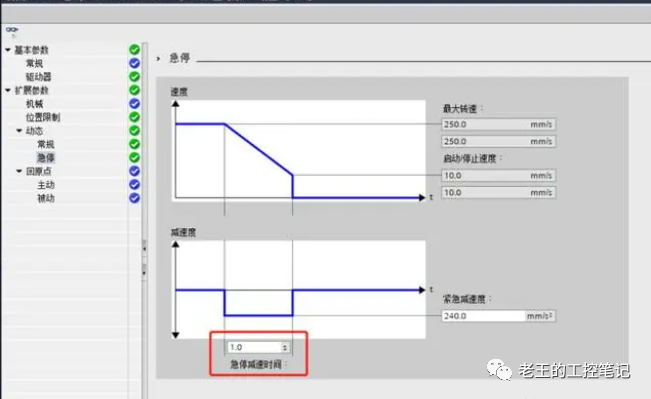
Task: Collapse the 动态 tree node
Action: 19,131
